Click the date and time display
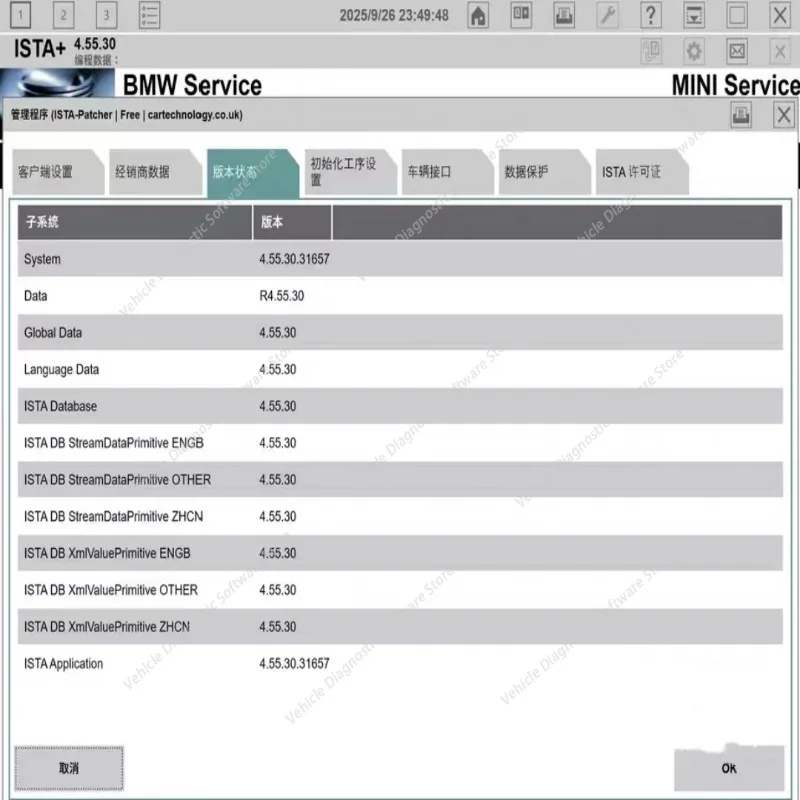This screenshot has height=800, width=800. pyautogui.click(x=394, y=15)
